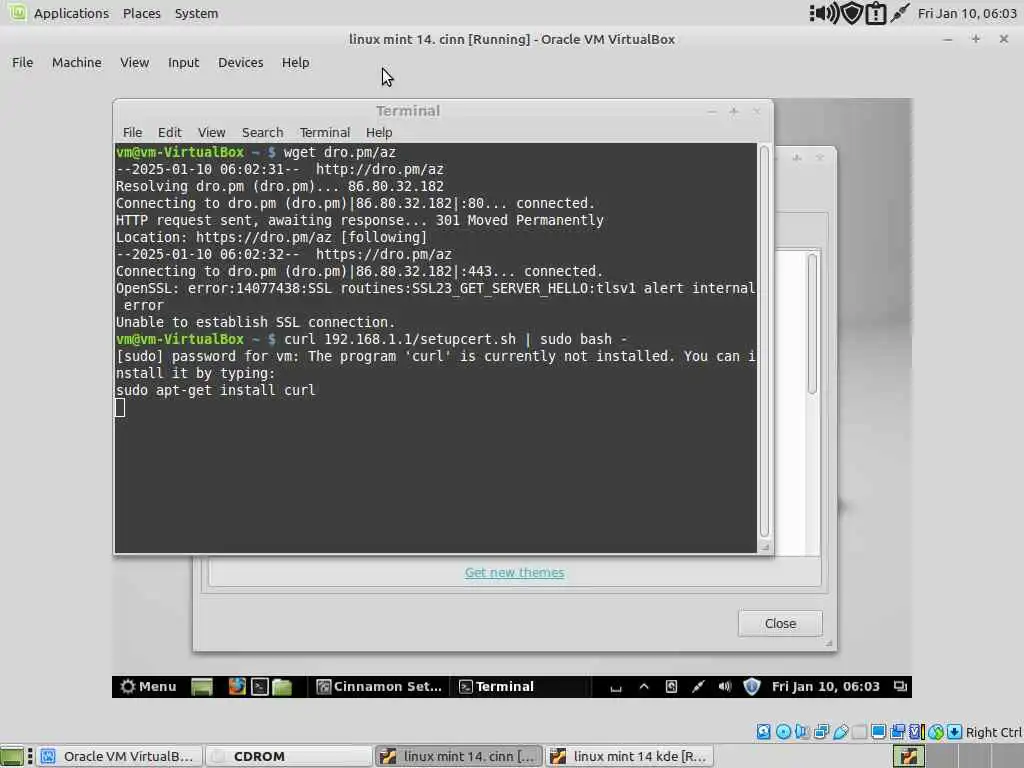The height and width of the screenshot is (768, 1024).
Task: Click VirtualBox network status icon
Action: pyautogui.click(x=821, y=732)
